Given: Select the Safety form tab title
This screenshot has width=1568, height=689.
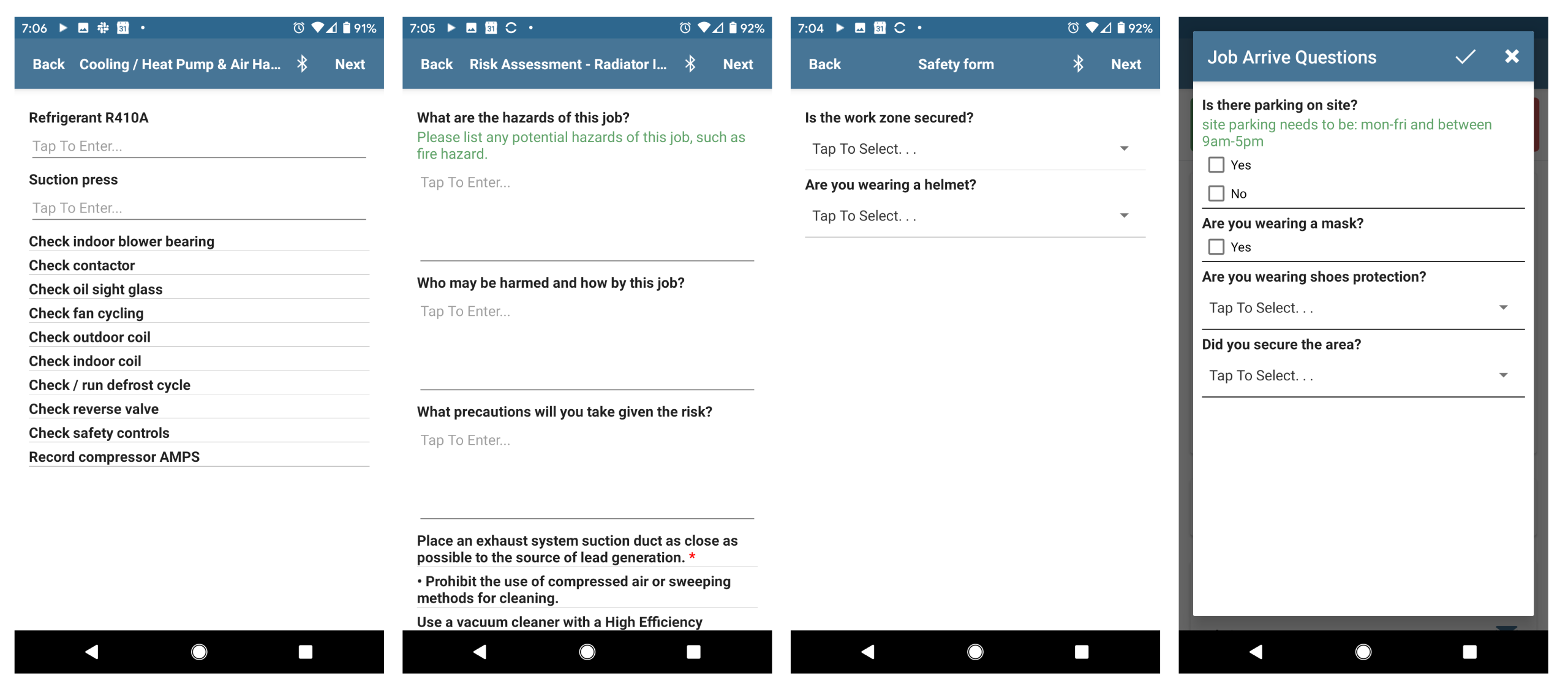Looking at the screenshot, I should point(956,64).
